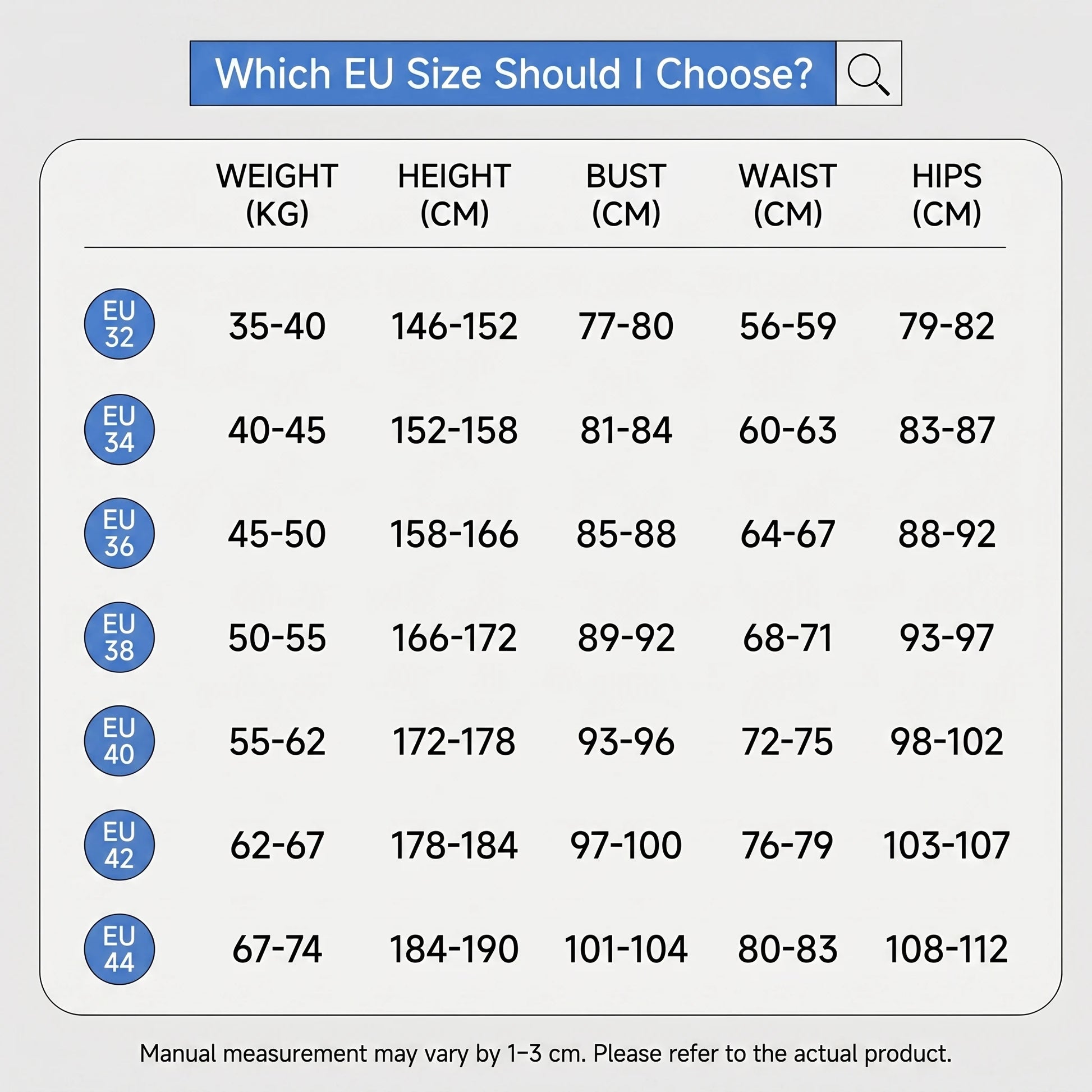Screen dimensions: 1092x1092
Task: Select the EU 44 size badge
Action: tap(120, 949)
